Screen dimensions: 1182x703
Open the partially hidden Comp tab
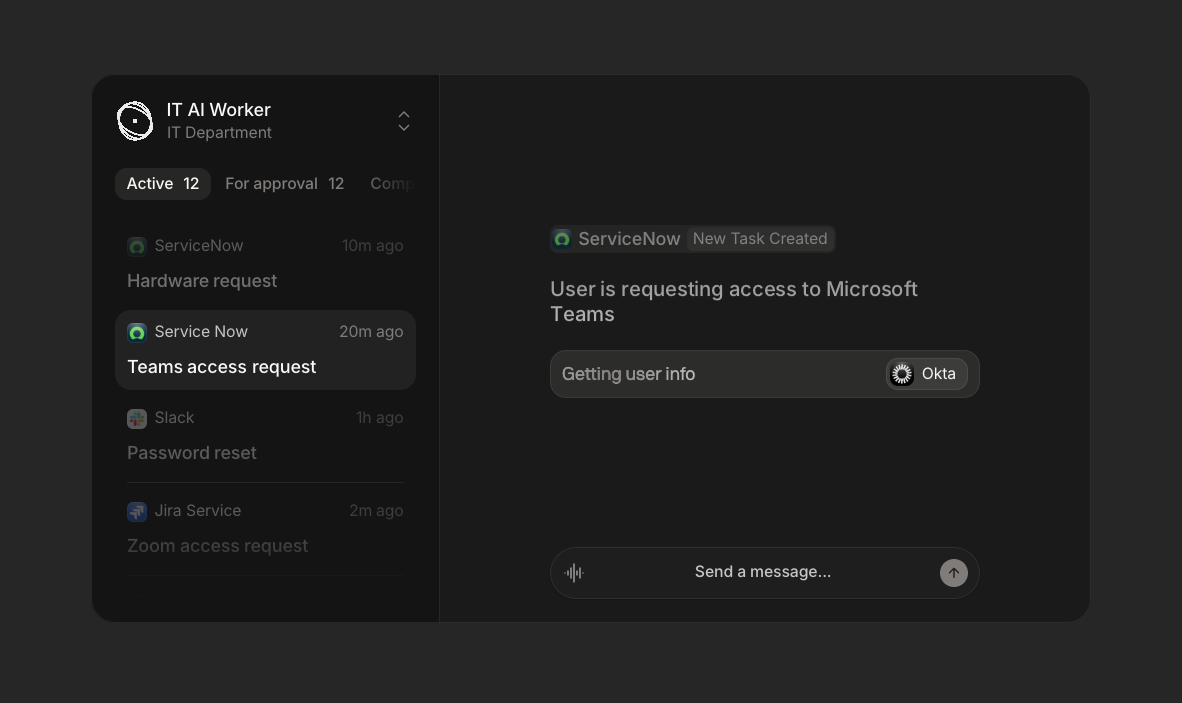[391, 184]
